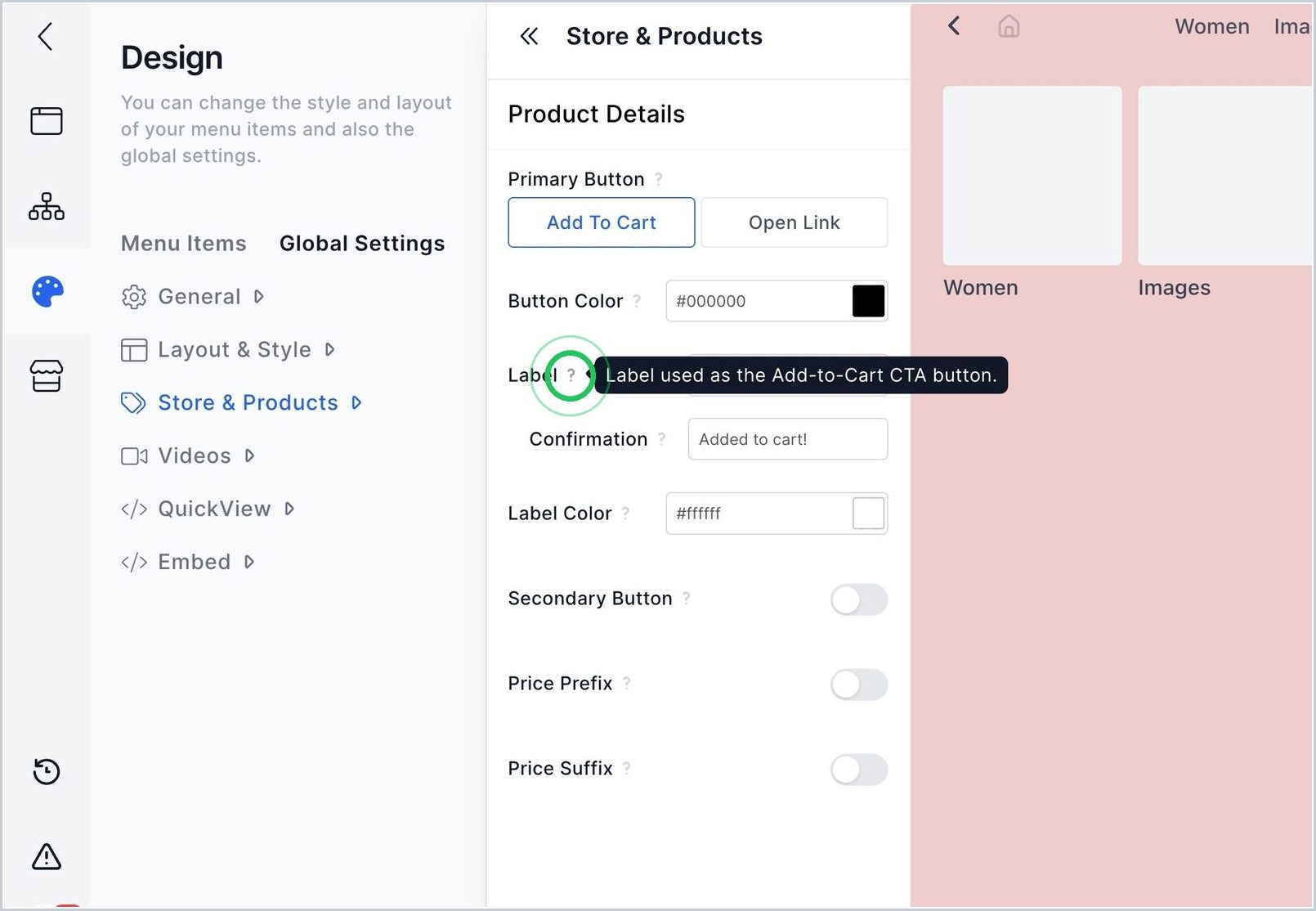Switch to the Menu Items tab
Image resolution: width=1316 pixels, height=911 pixels.
tap(183, 244)
